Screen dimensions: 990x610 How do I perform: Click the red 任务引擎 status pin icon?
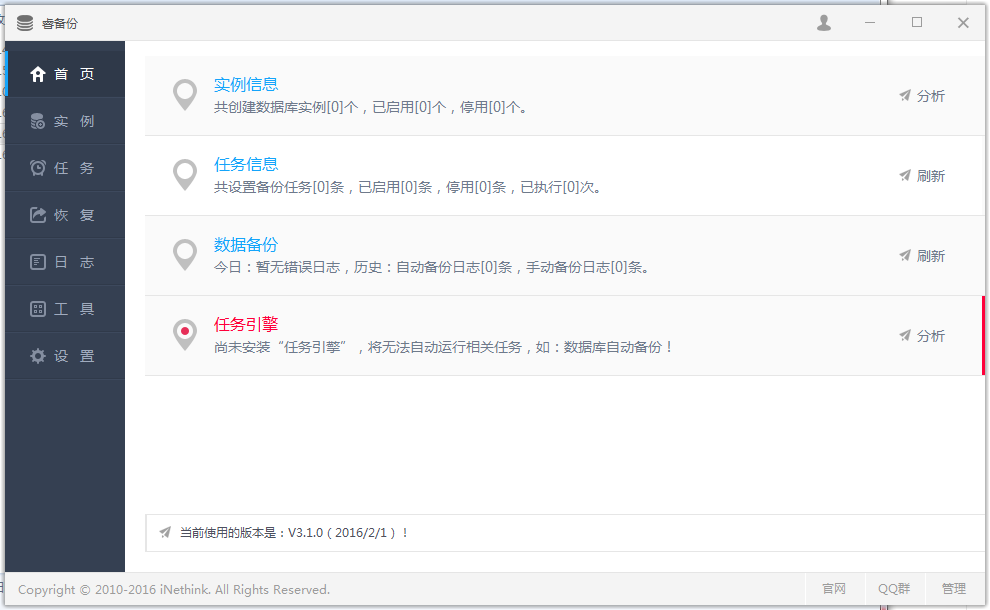tap(185, 331)
